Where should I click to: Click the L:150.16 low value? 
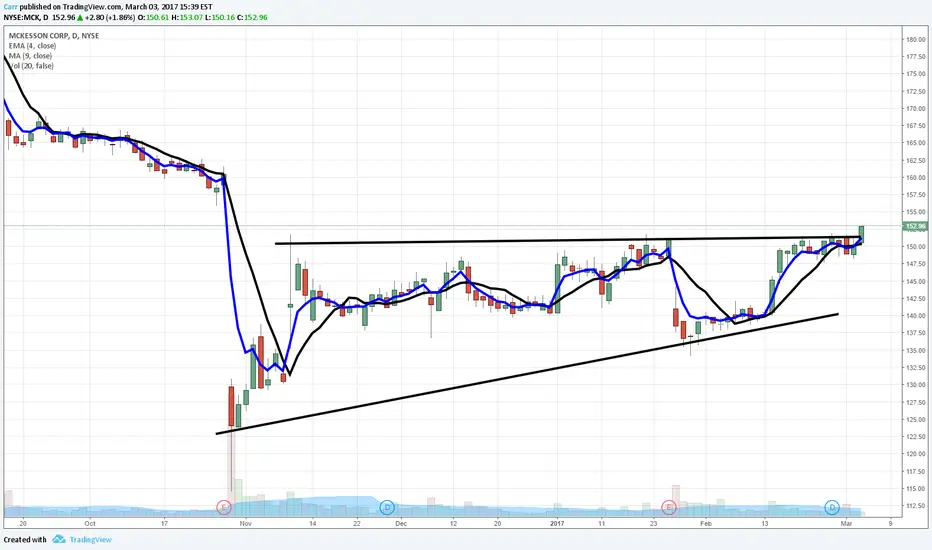point(220,17)
